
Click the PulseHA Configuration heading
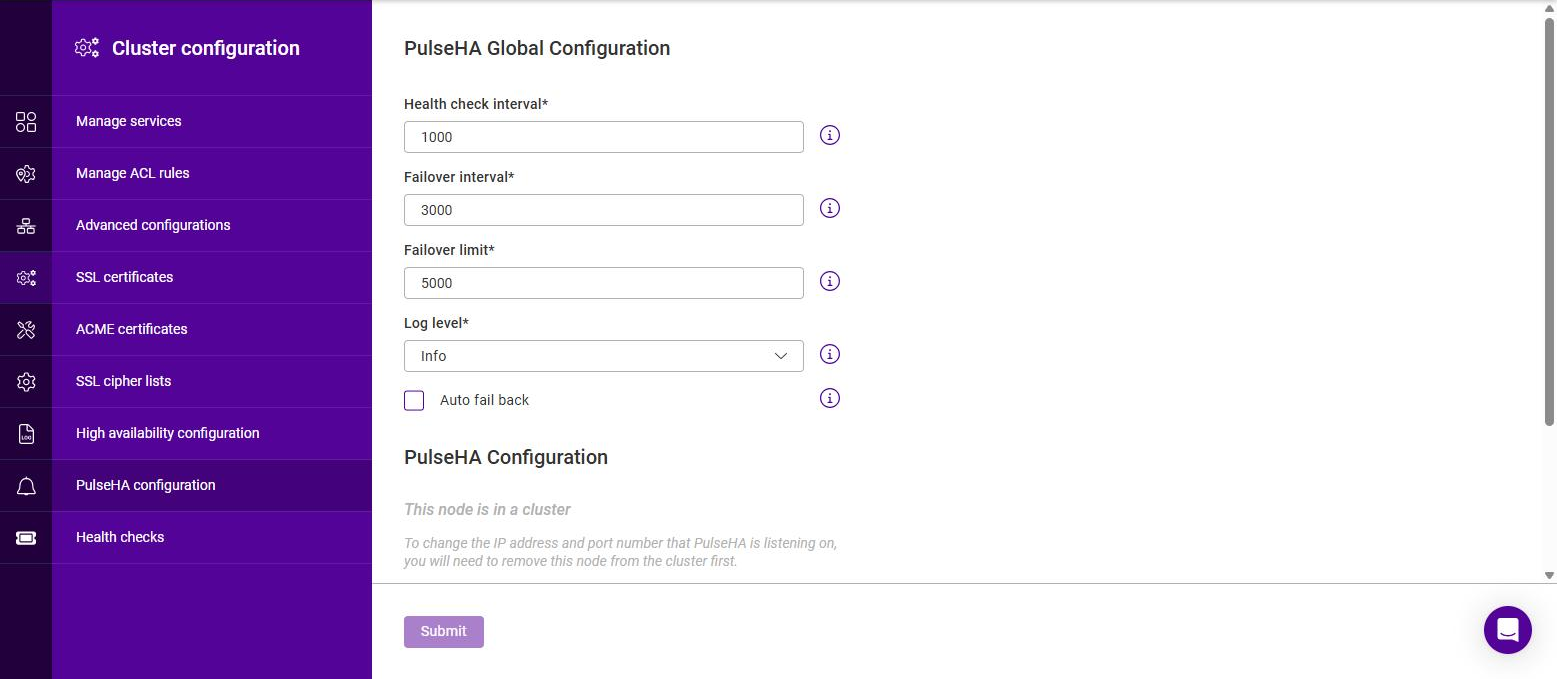[x=506, y=457]
